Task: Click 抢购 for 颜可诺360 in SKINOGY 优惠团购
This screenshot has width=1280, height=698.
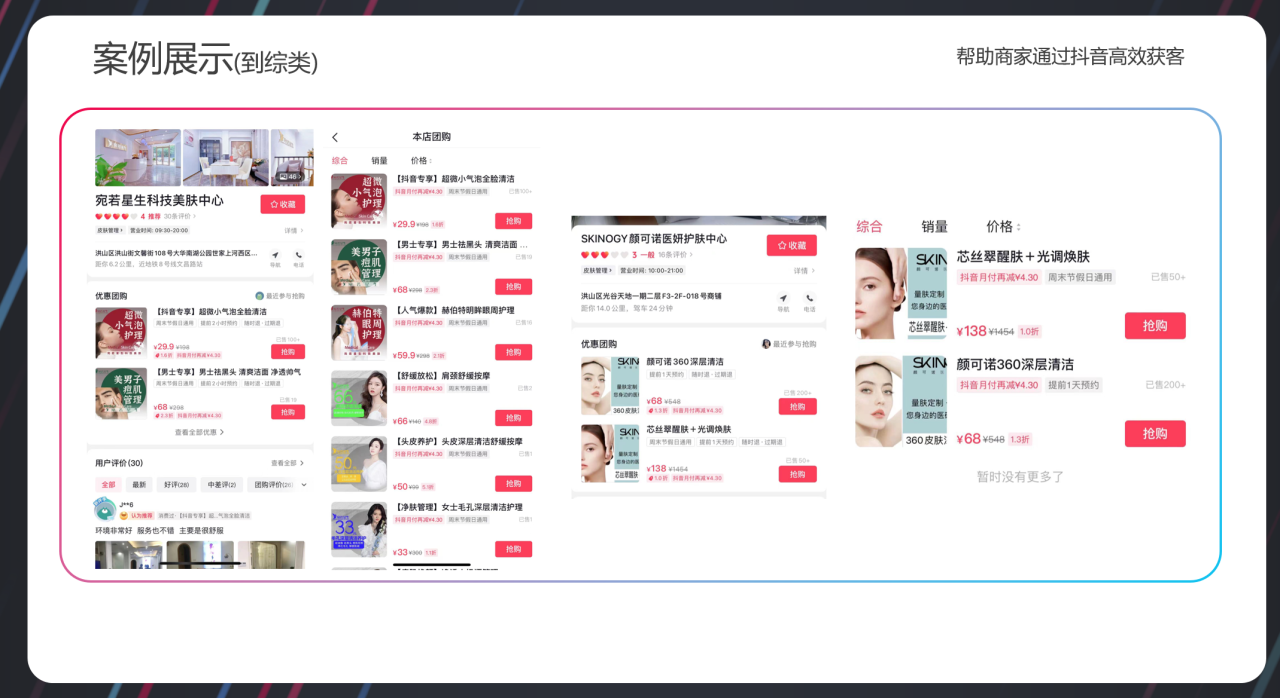Action: click(x=797, y=406)
